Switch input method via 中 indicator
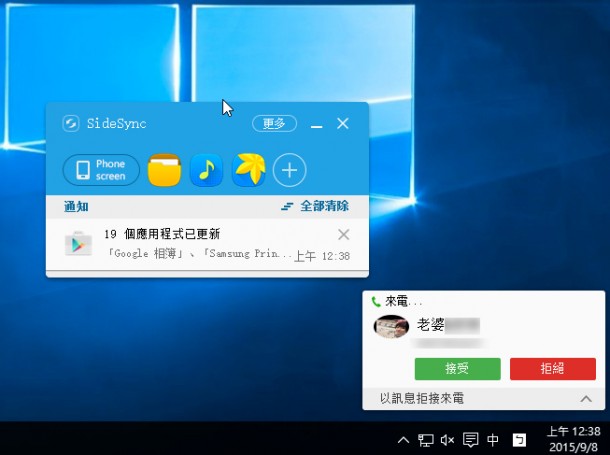Screen dimensions: 610x455 click(x=493, y=440)
